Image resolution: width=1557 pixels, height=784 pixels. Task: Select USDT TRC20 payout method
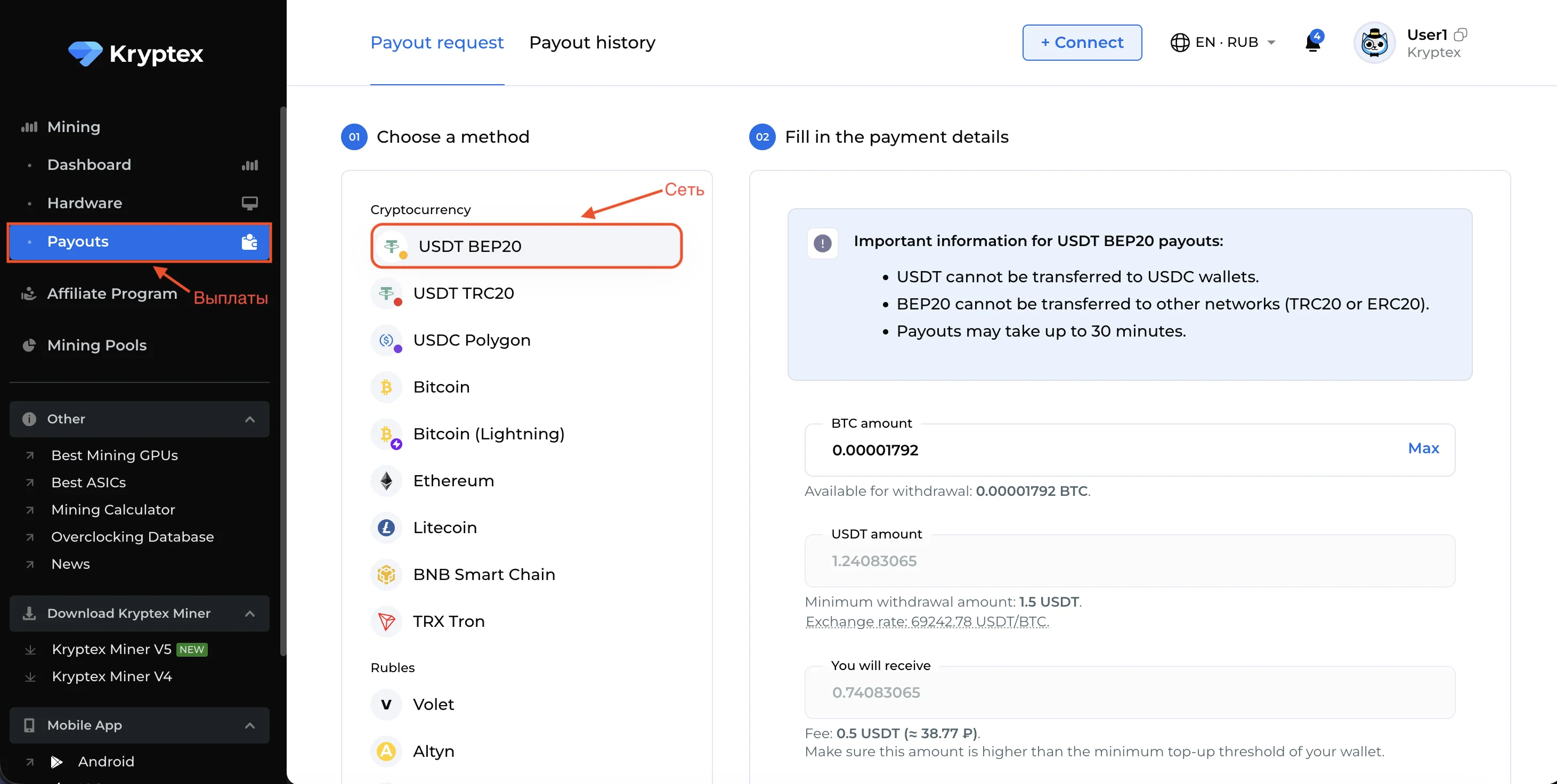click(463, 293)
